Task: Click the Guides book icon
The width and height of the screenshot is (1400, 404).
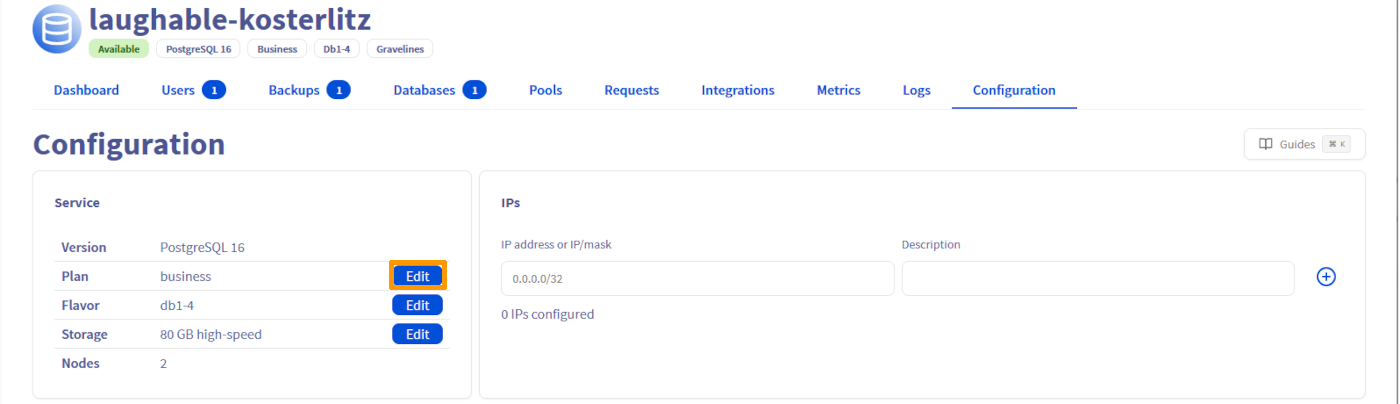Action: (x=1265, y=144)
